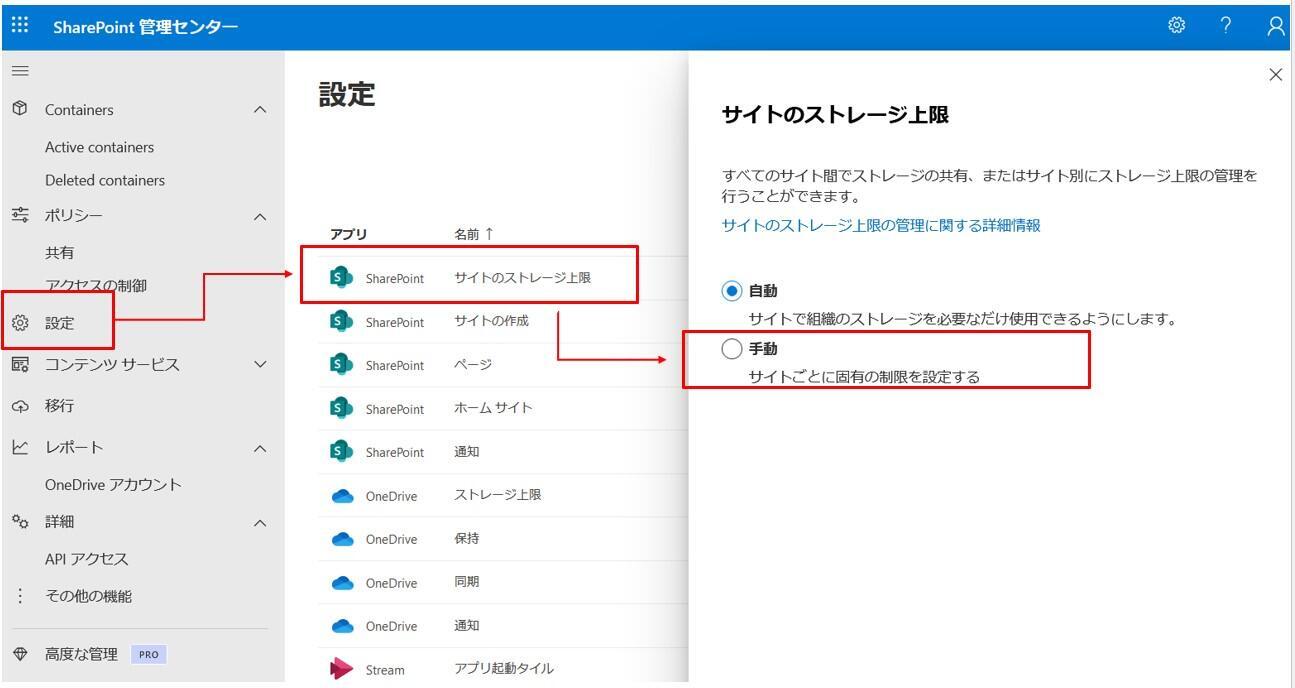Click the 高度な管理 diamond icon

click(x=20, y=654)
